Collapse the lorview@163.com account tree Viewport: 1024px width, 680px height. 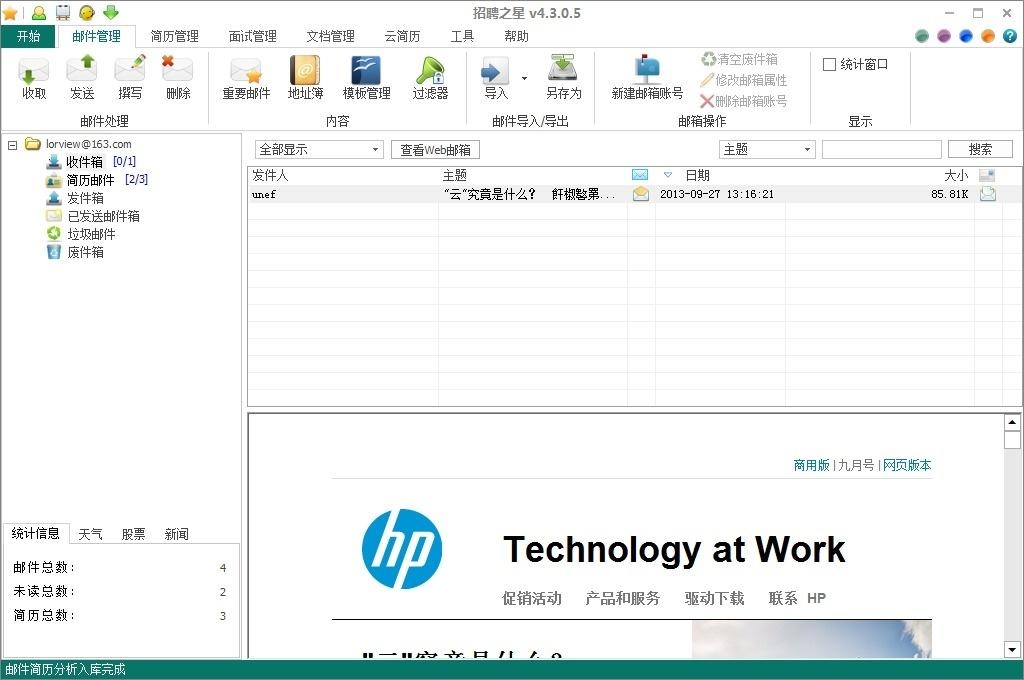tap(12, 144)
